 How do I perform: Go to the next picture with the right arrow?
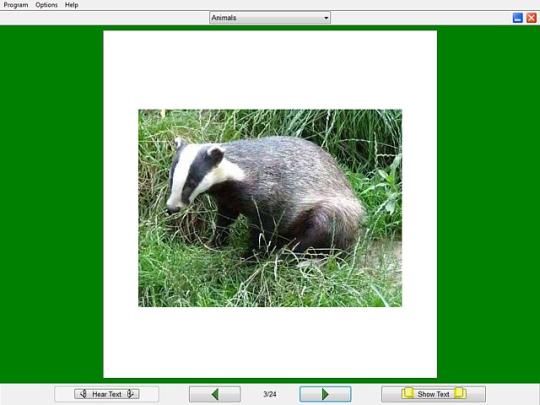(x=325, y=394)
